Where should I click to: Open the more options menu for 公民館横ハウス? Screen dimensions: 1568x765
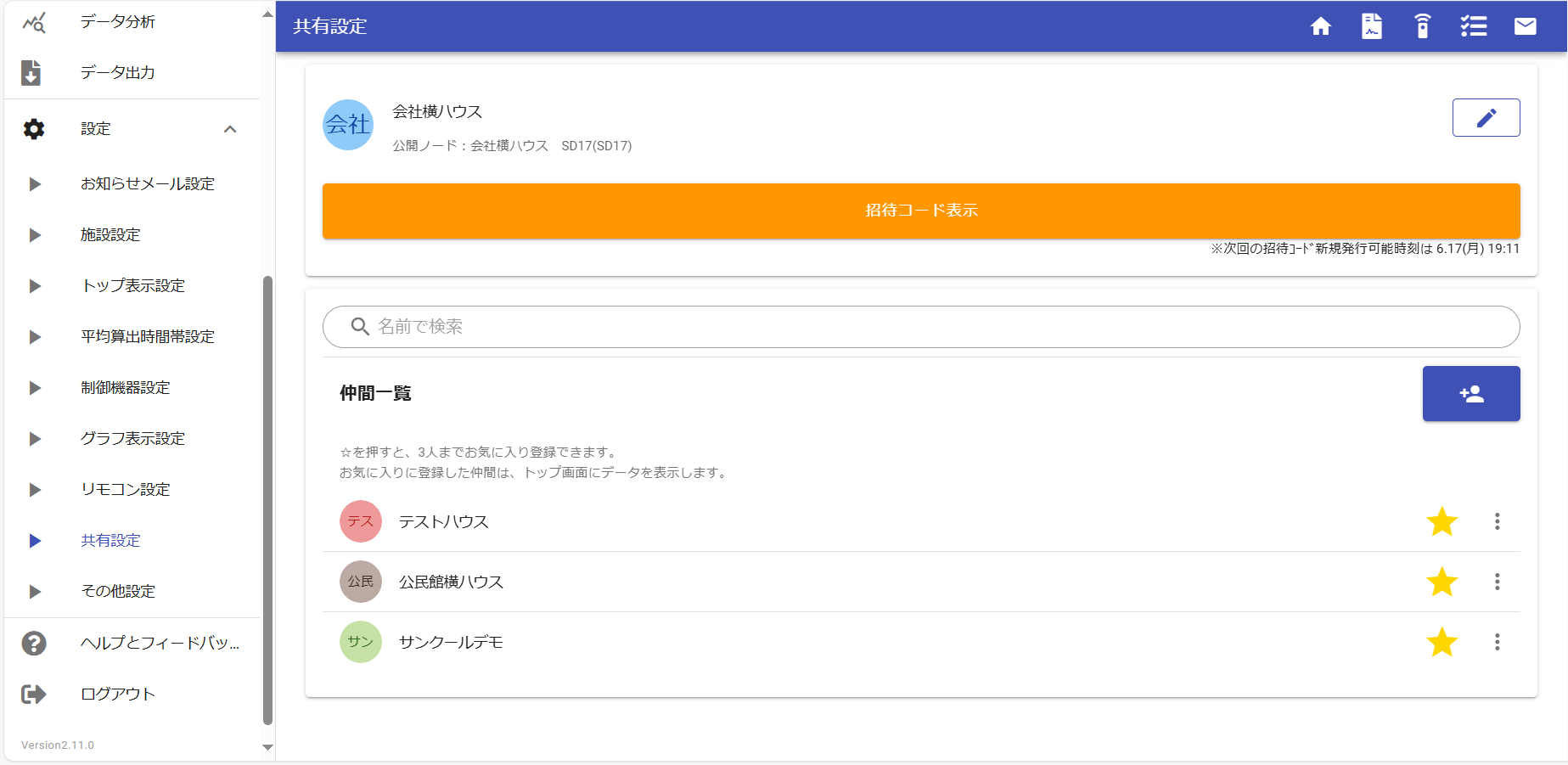tap(1498, 582)
